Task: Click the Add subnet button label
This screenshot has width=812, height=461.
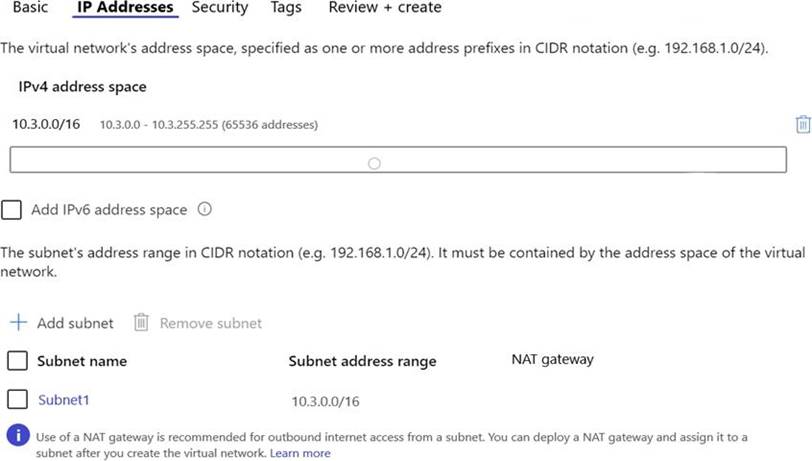Action: (75, 323)
